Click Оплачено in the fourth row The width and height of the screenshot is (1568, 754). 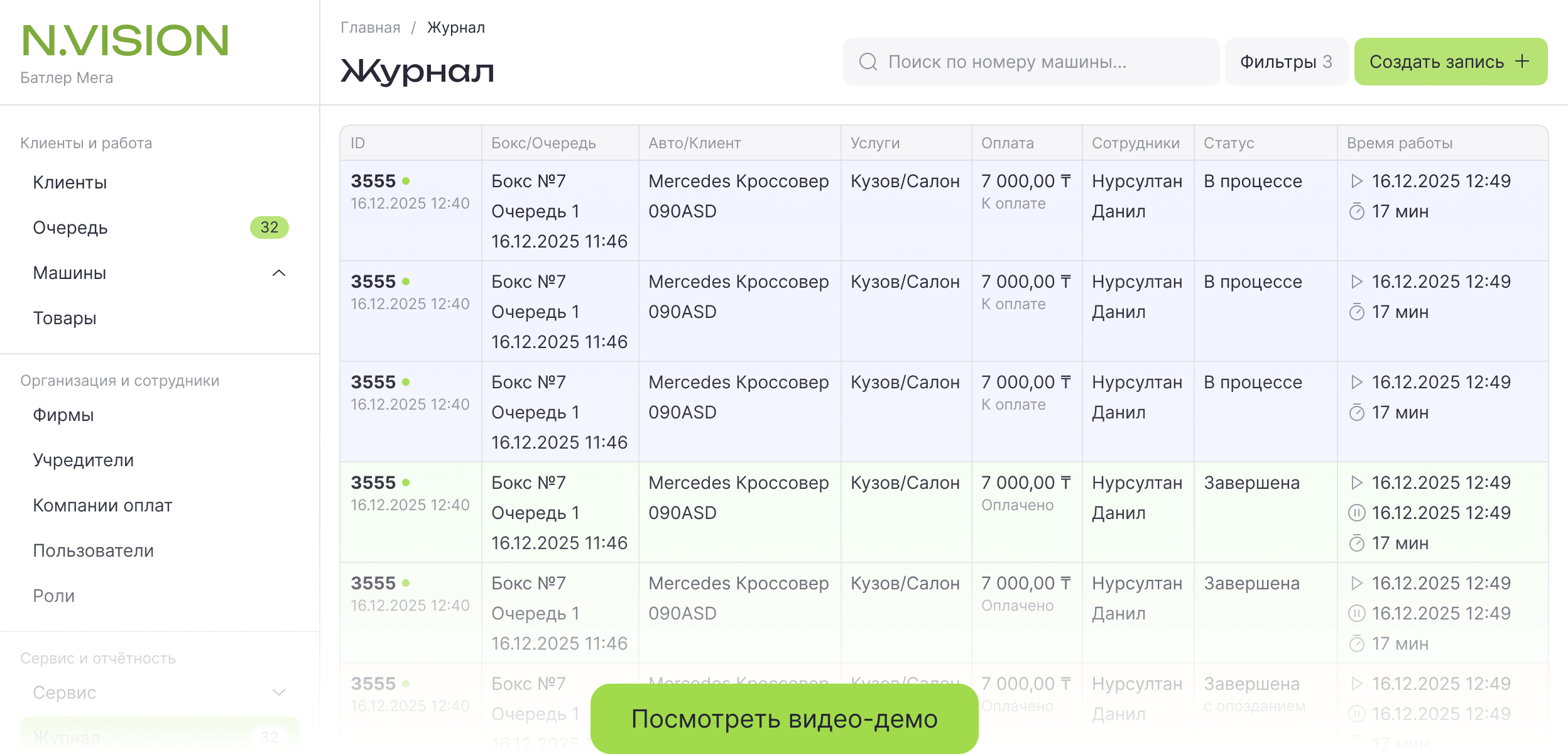pos(1017,505)
